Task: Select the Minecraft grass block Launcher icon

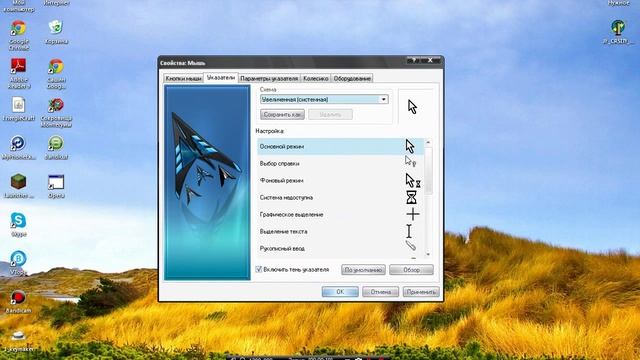Action: pyautogui.click(x=18, y=182)
